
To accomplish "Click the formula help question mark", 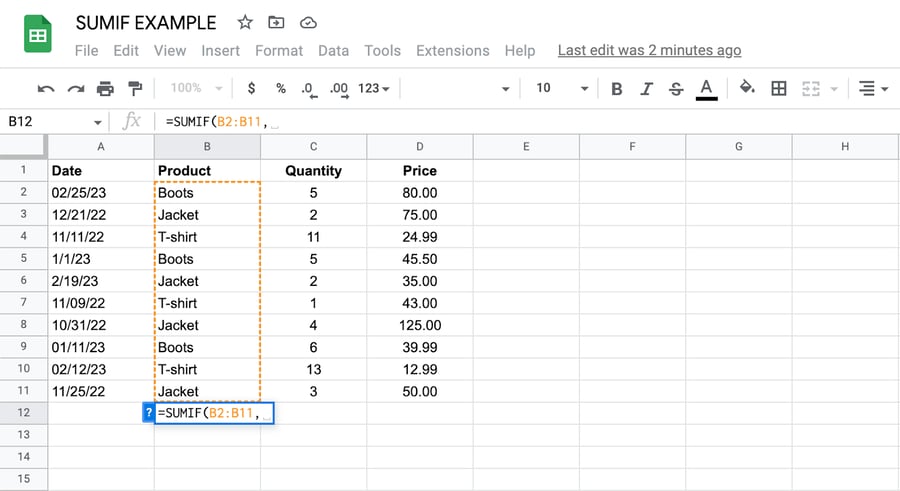I will tap(148, 412).
